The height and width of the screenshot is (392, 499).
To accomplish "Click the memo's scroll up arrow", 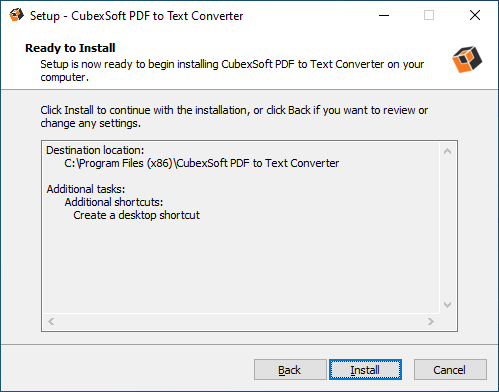I will [447, 151].
